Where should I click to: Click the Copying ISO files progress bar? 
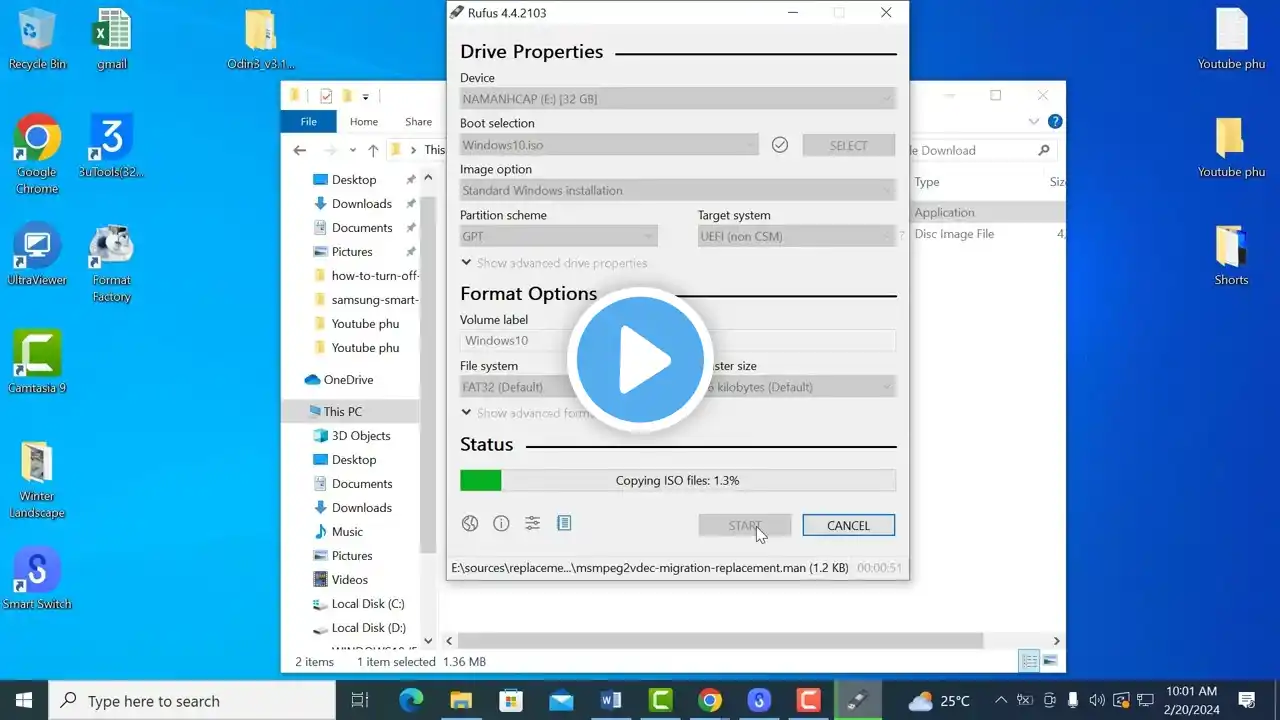(677, 481)
